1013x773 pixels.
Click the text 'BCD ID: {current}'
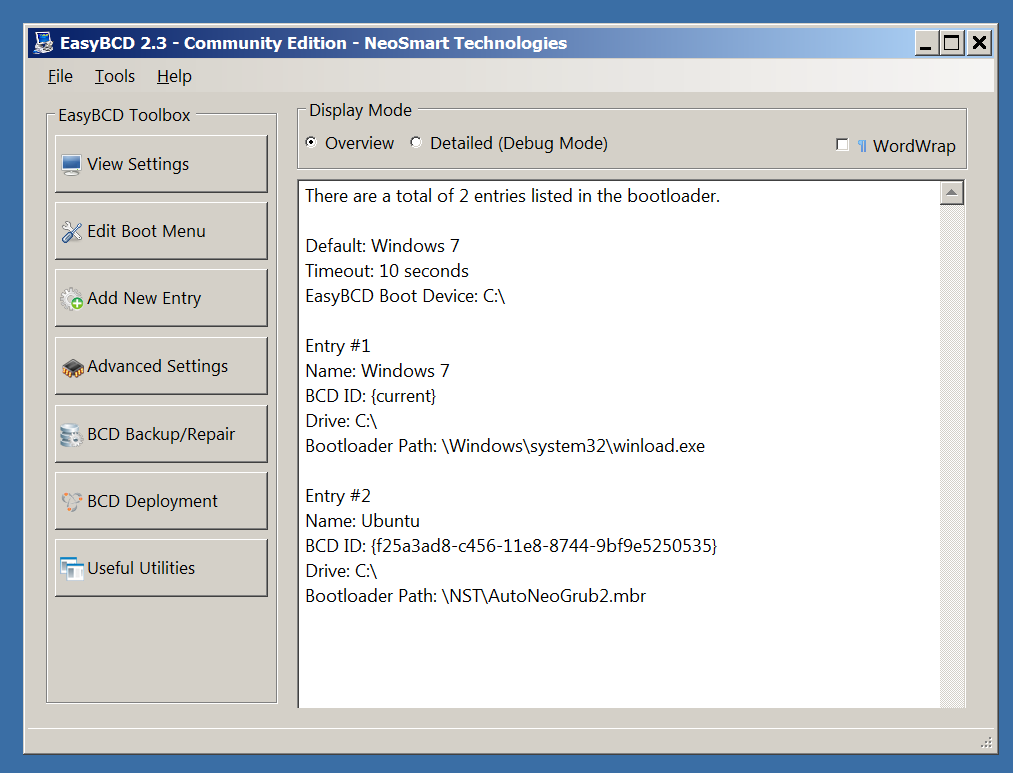[x=371, y=396]
